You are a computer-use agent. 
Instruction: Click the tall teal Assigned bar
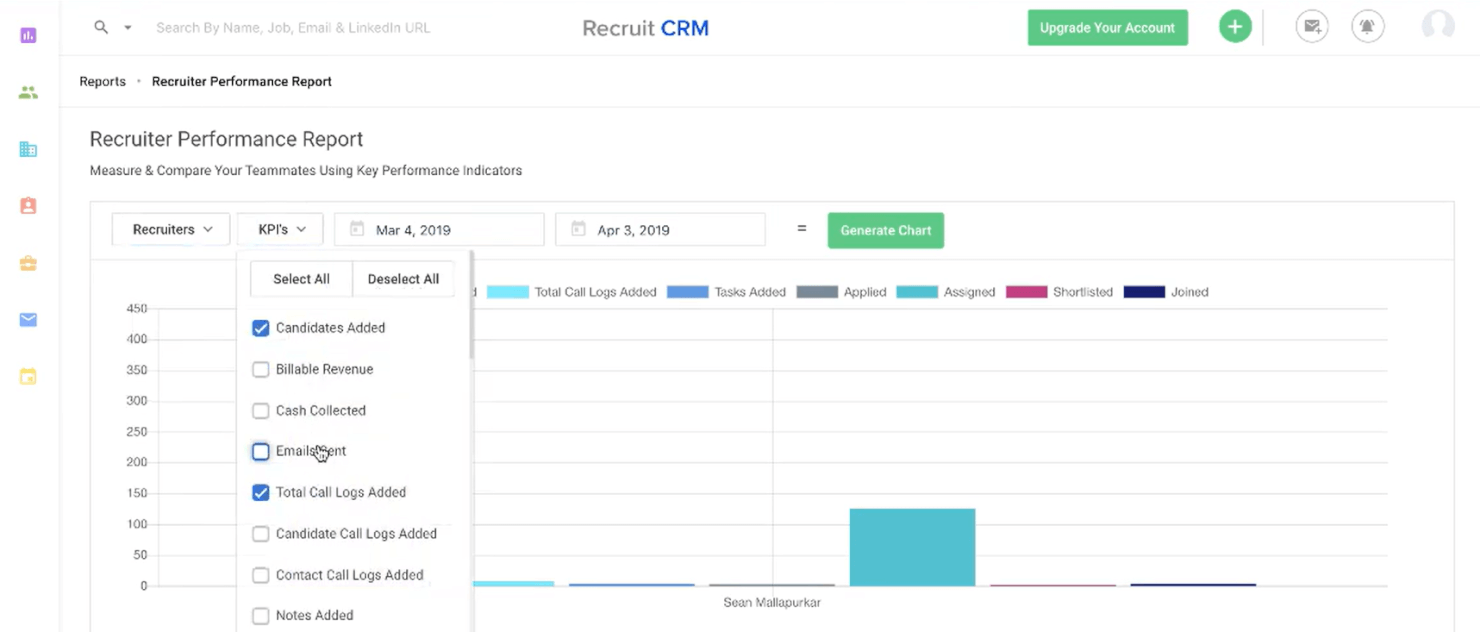pos(912,547)
